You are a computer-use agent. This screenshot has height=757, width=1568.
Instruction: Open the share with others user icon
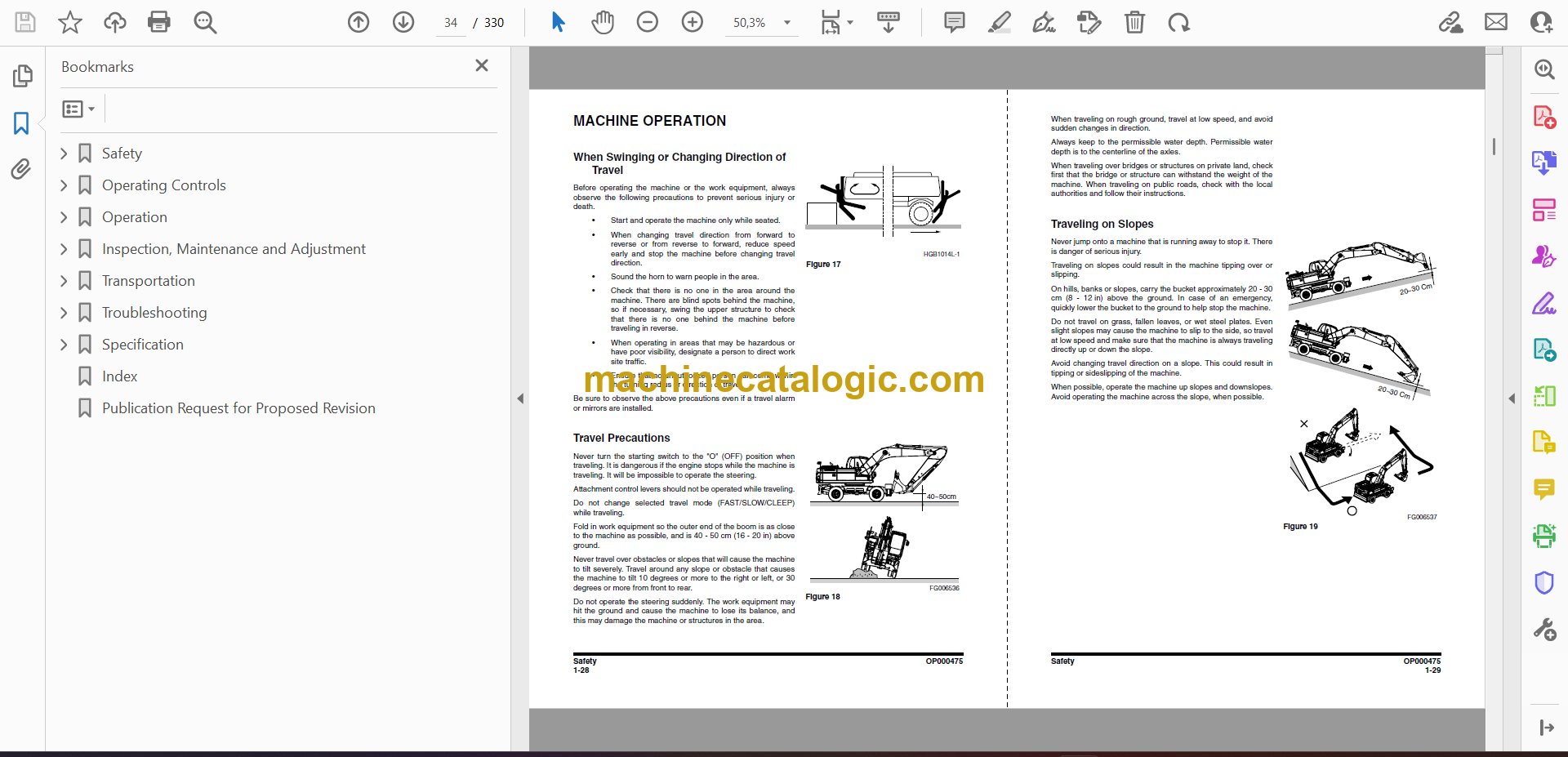pyautogui.click(x=1541, y=22)
